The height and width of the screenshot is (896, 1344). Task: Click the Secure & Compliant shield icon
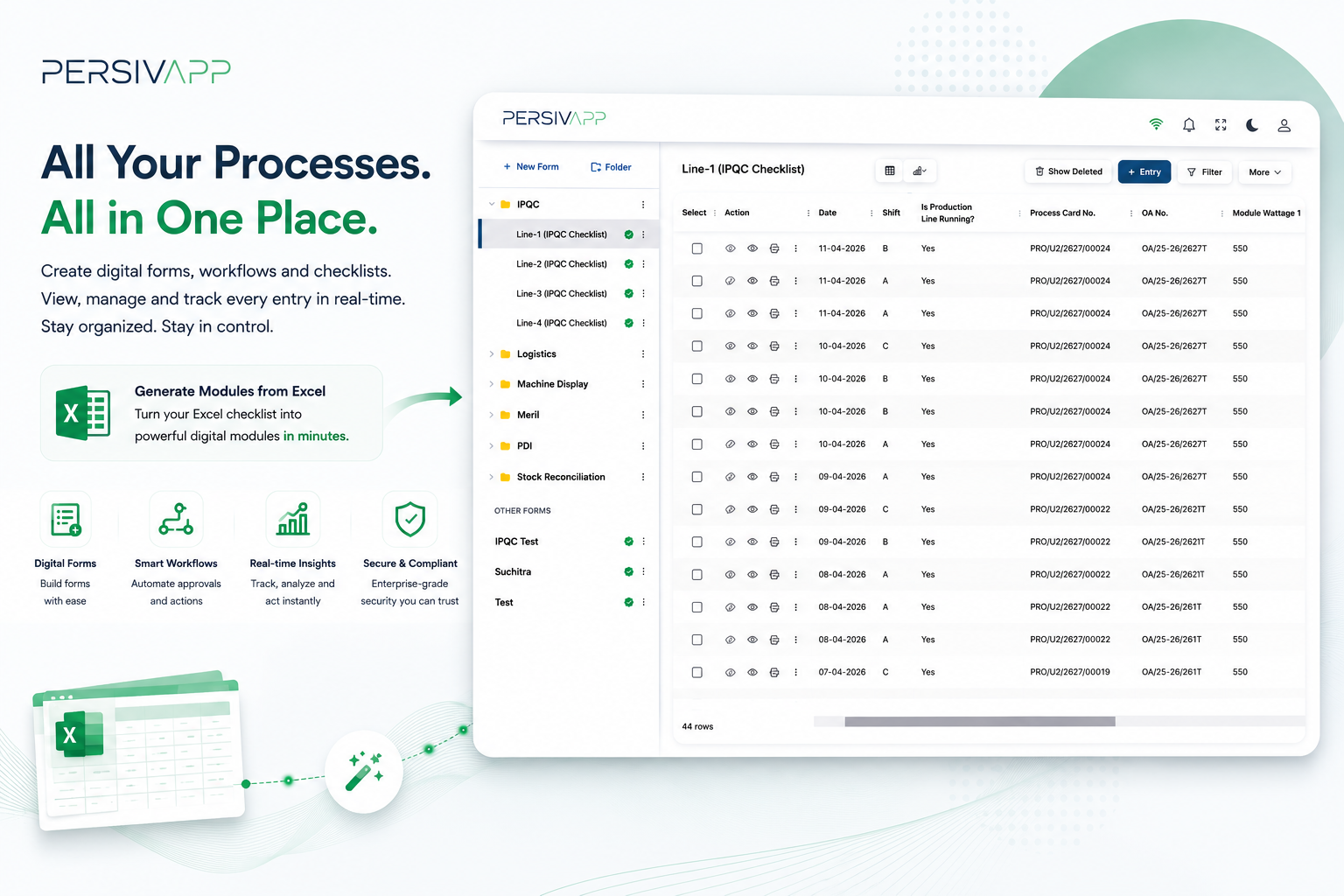pyautogui.click(x=409, y=519)
